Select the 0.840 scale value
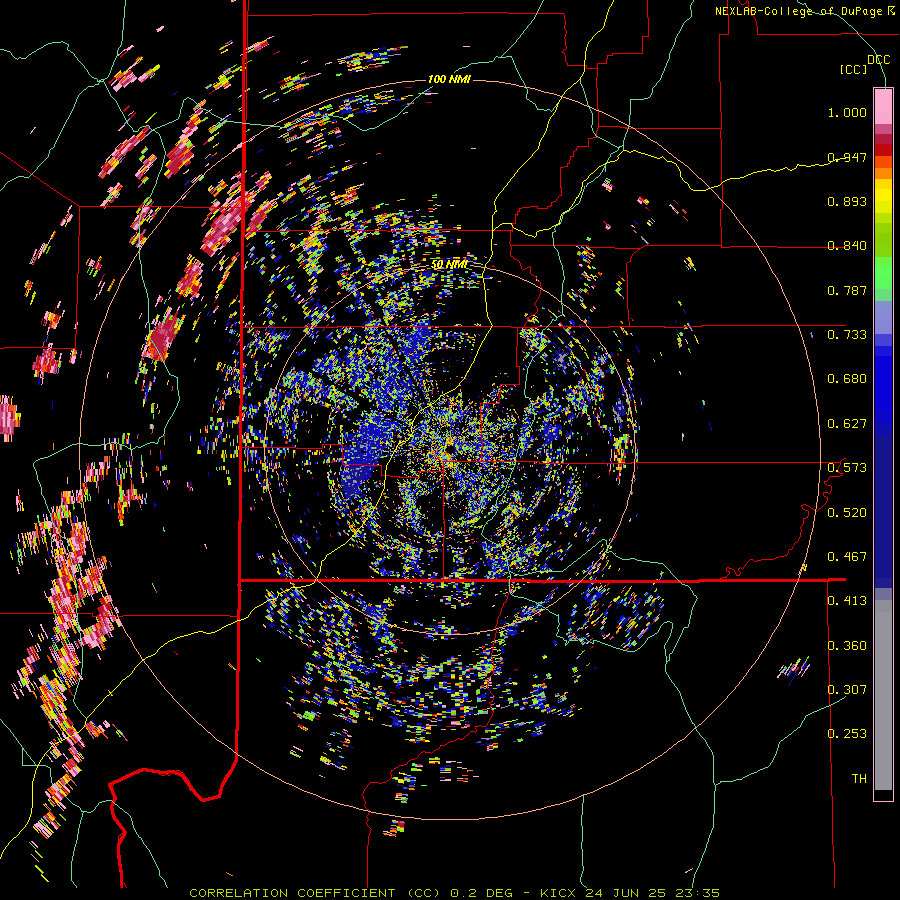Viewport: 900px width, 900px height. (847, 246)
